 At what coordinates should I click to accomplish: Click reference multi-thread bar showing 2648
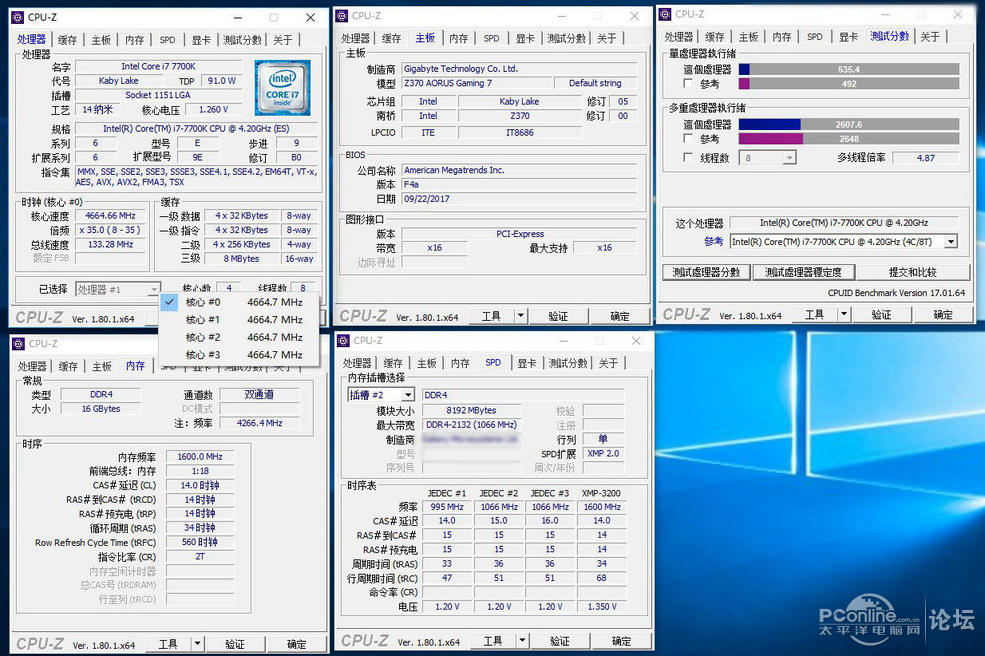pyautogui.click(x=849, y=139)
